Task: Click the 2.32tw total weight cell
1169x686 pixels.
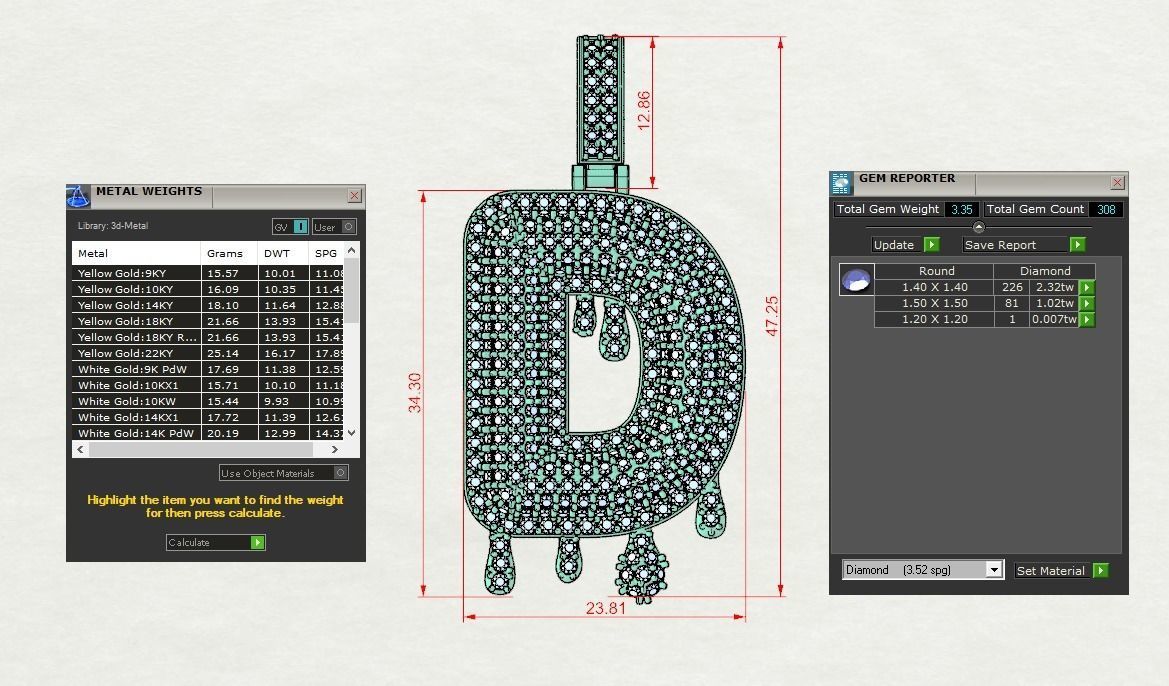Action: (x=1054, y=287)
